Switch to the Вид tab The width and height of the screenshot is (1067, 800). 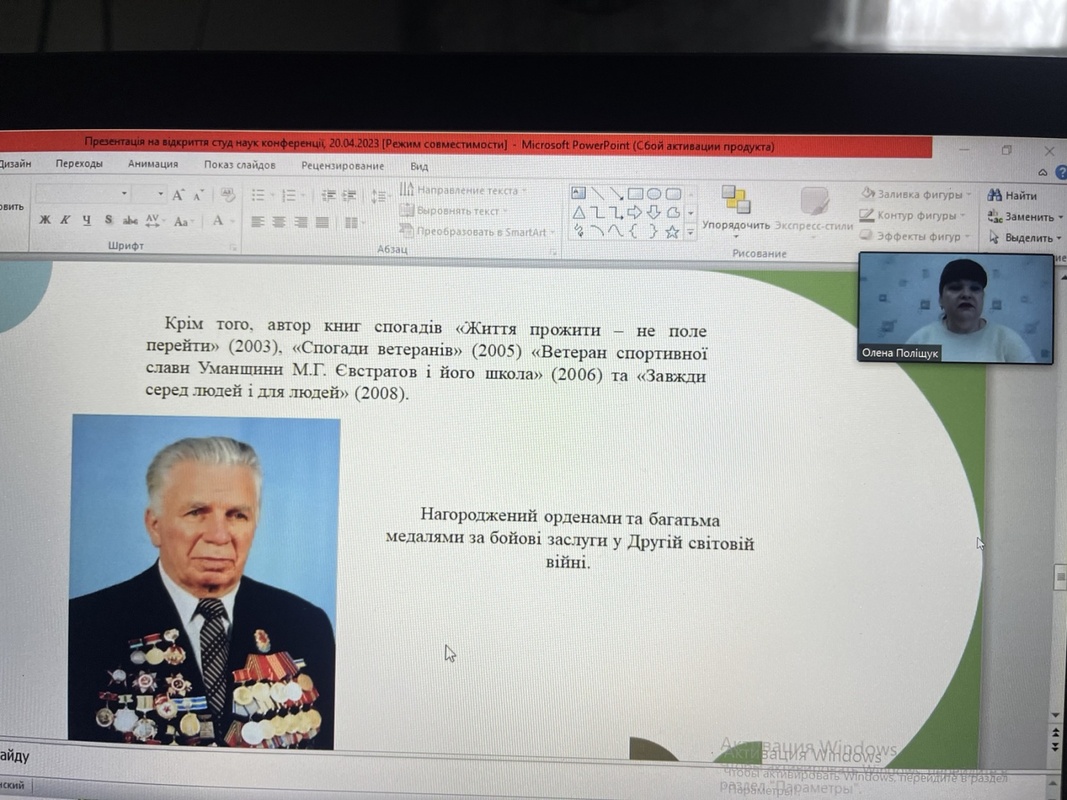[x=419, y=166]
